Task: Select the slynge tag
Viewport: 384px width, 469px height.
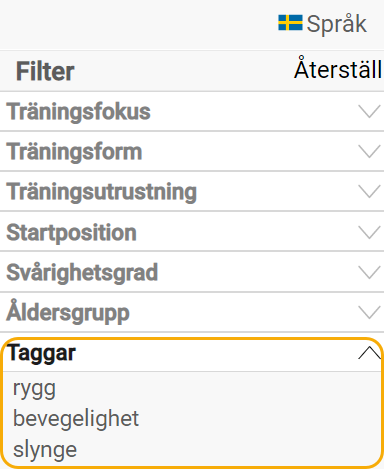Action: pos(45,450)
